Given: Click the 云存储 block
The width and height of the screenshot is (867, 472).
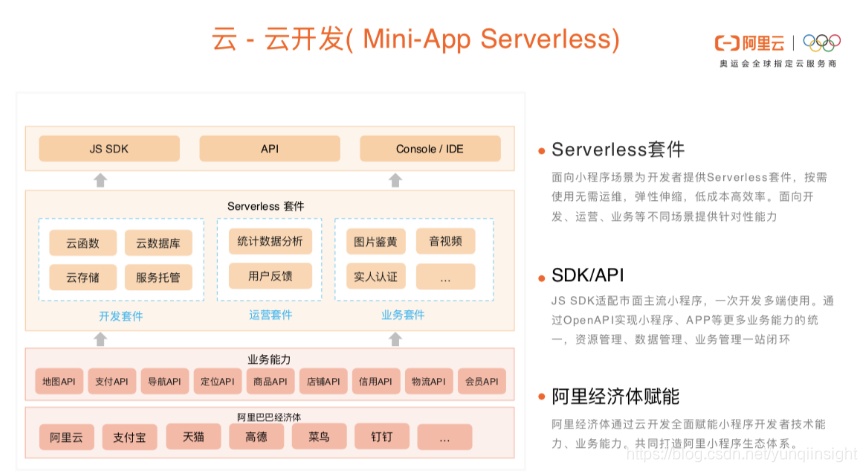Looking at the screenshot, I should tap(83, 277).
